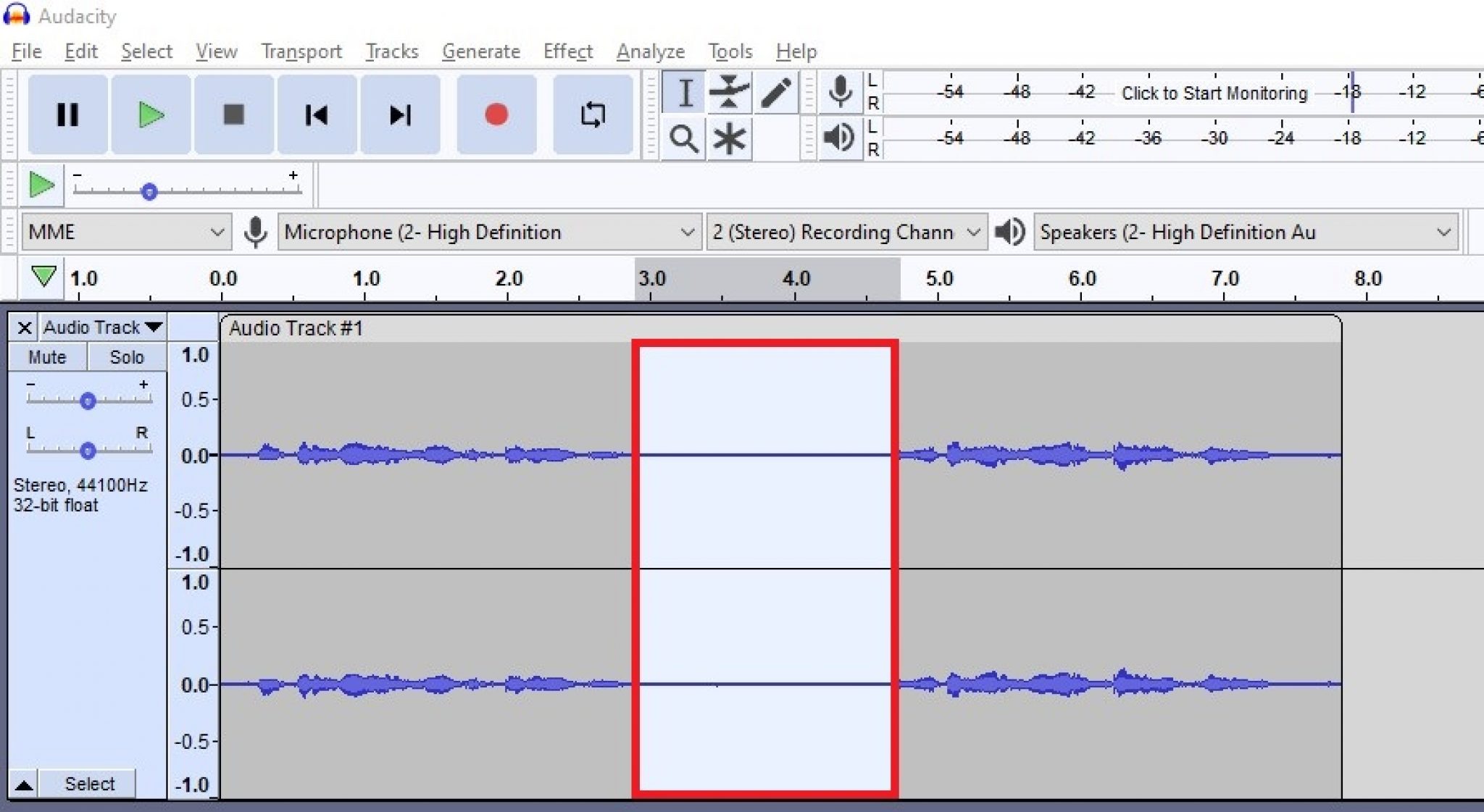Click the playback speaker meter icon

[840, 137]
